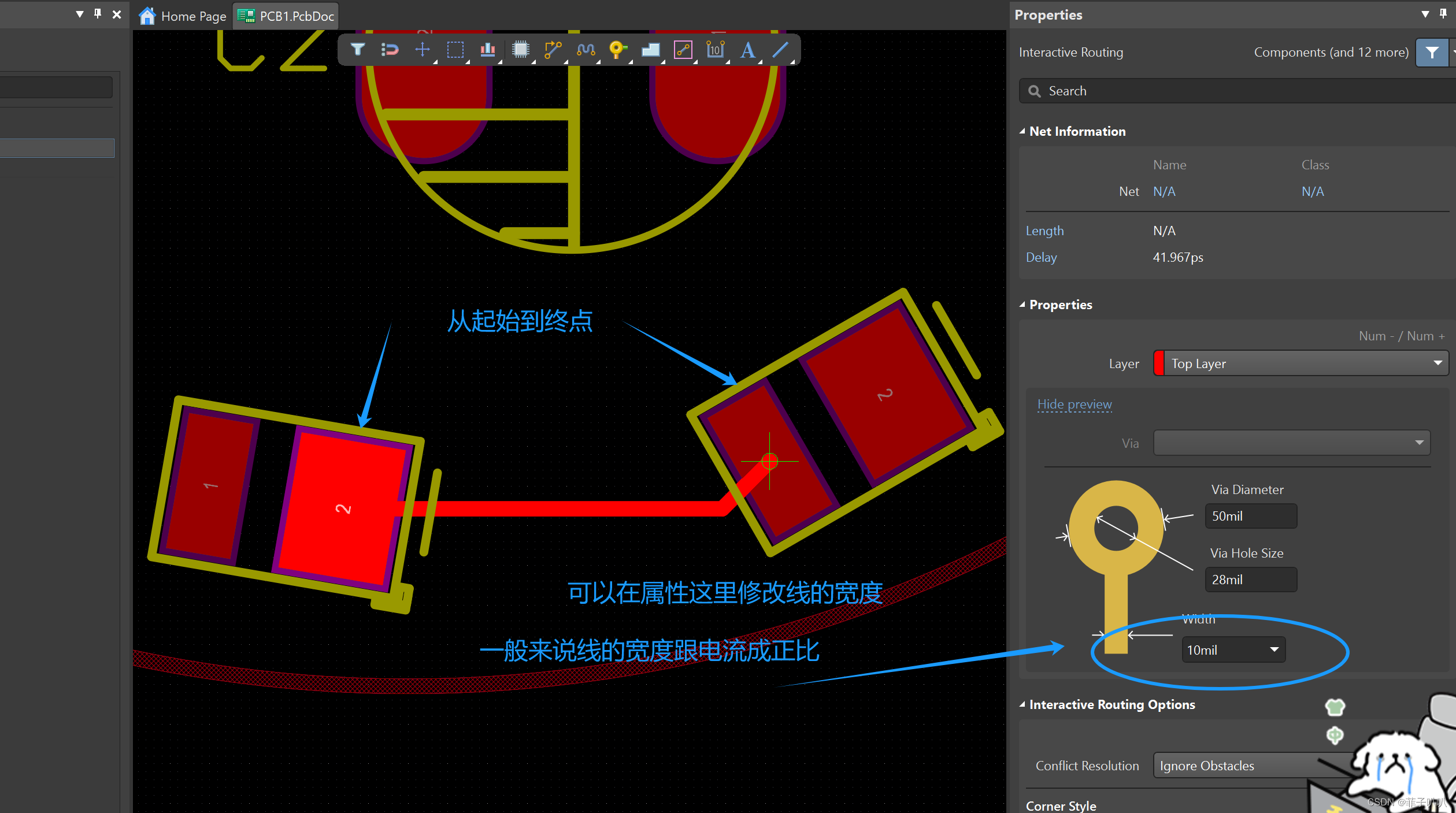Select the Interactive Length Tuning icon
This screenshot has height=813, width=1456.
point(585,50)
